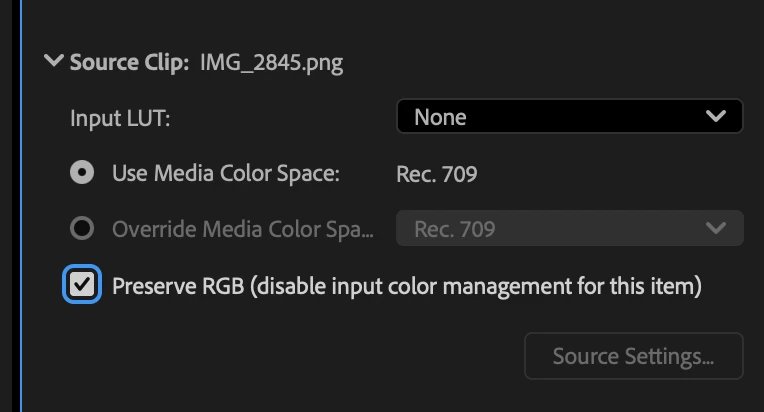Uncheck the Preserve RGB checkbox
Viewport: 764px width, 412px height.
(82, 286)
